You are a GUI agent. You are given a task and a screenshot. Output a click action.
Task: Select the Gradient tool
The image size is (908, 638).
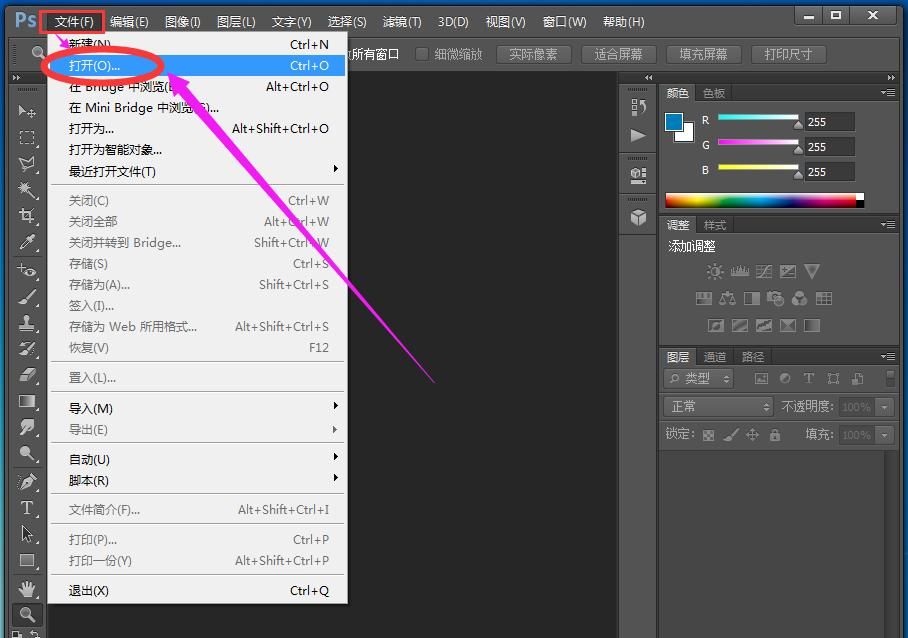click(27, 401)
